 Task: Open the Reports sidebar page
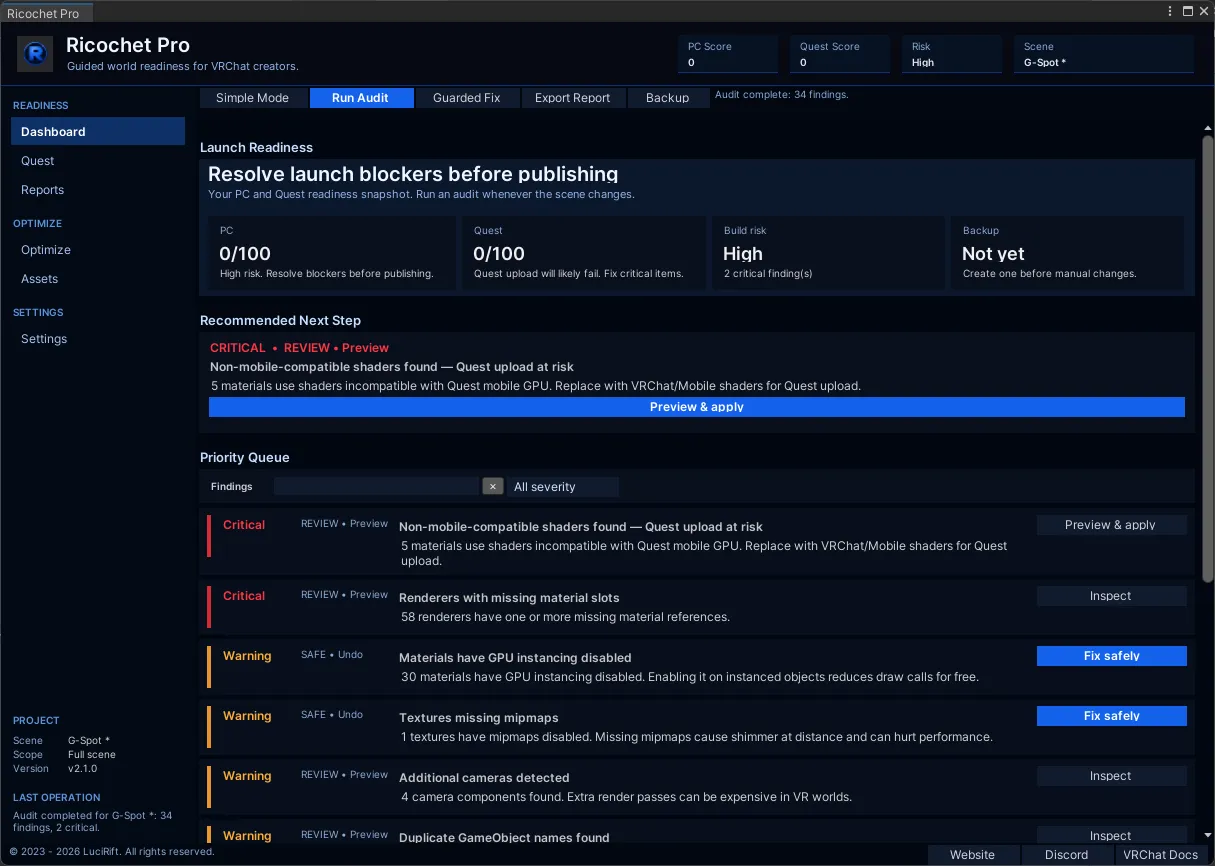[98, 189]
